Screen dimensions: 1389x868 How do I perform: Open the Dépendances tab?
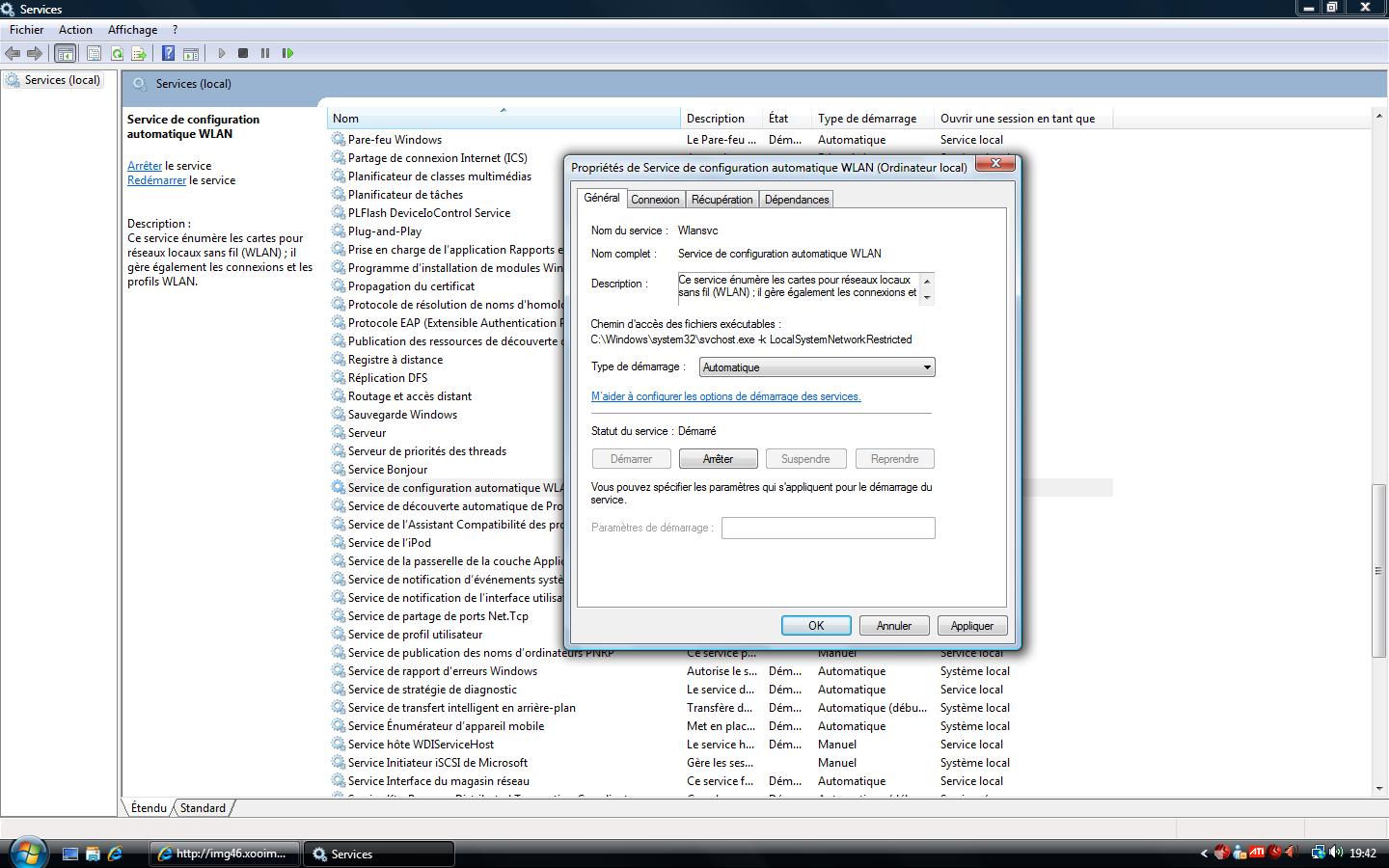pos(797,200)
